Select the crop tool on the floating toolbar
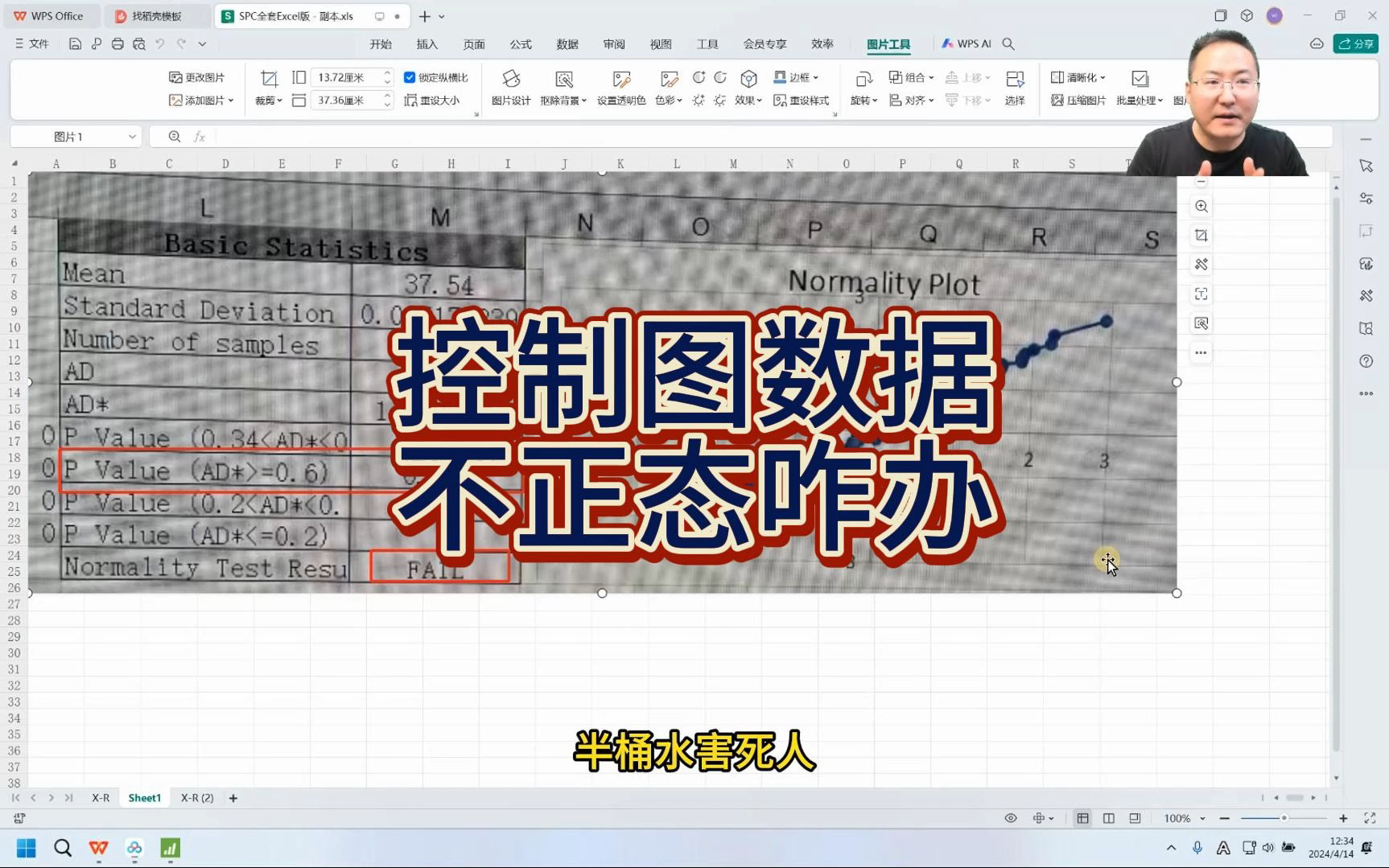 tap(1201, 235)
